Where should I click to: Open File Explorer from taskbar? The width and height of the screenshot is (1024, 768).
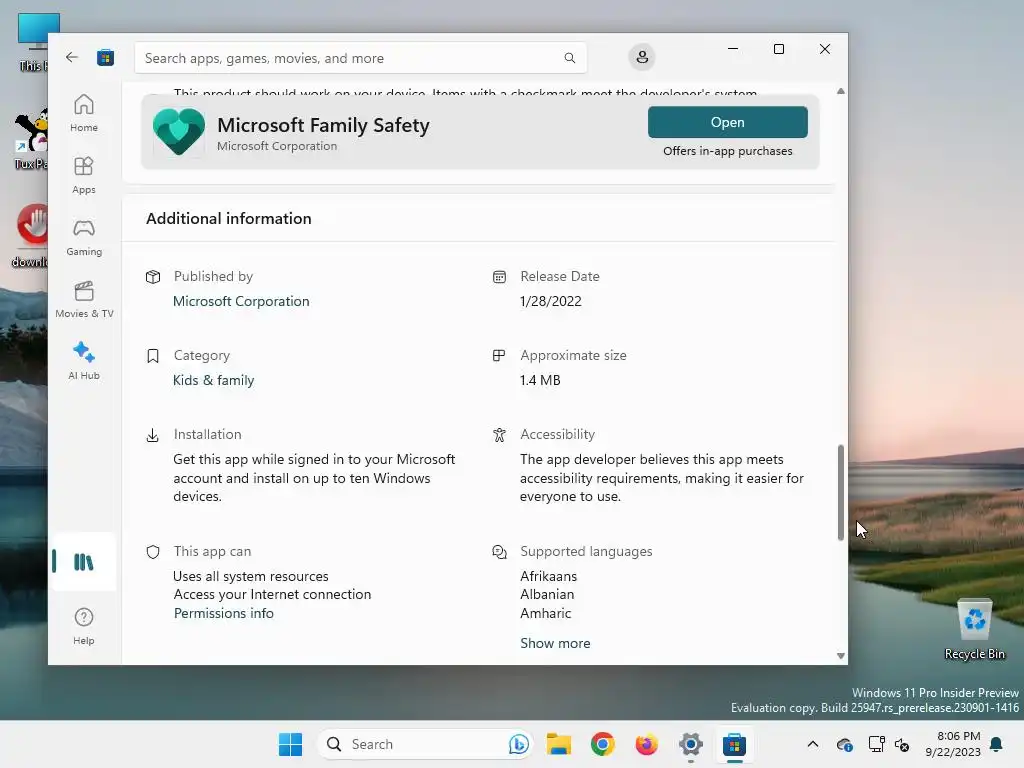click(x=558, y=744)
